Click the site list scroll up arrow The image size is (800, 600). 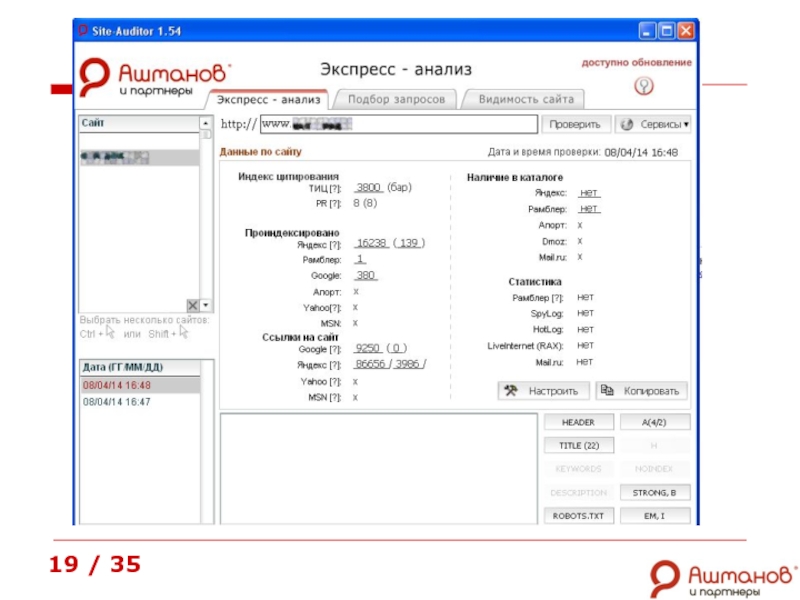point(206,123)
